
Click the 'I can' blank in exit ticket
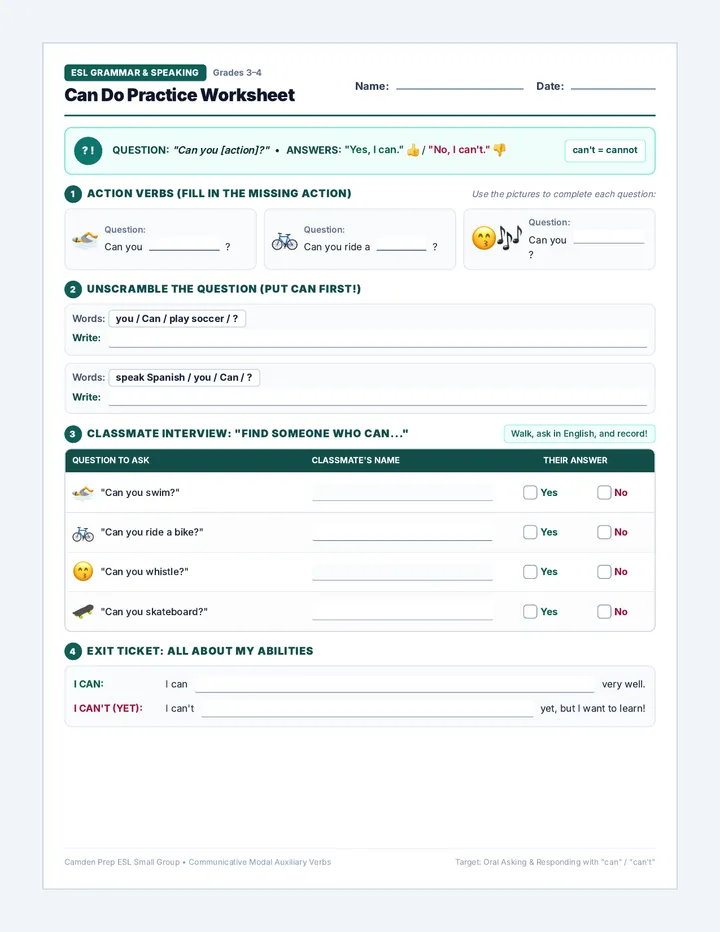pyautogui.click(x=395, y=685)
